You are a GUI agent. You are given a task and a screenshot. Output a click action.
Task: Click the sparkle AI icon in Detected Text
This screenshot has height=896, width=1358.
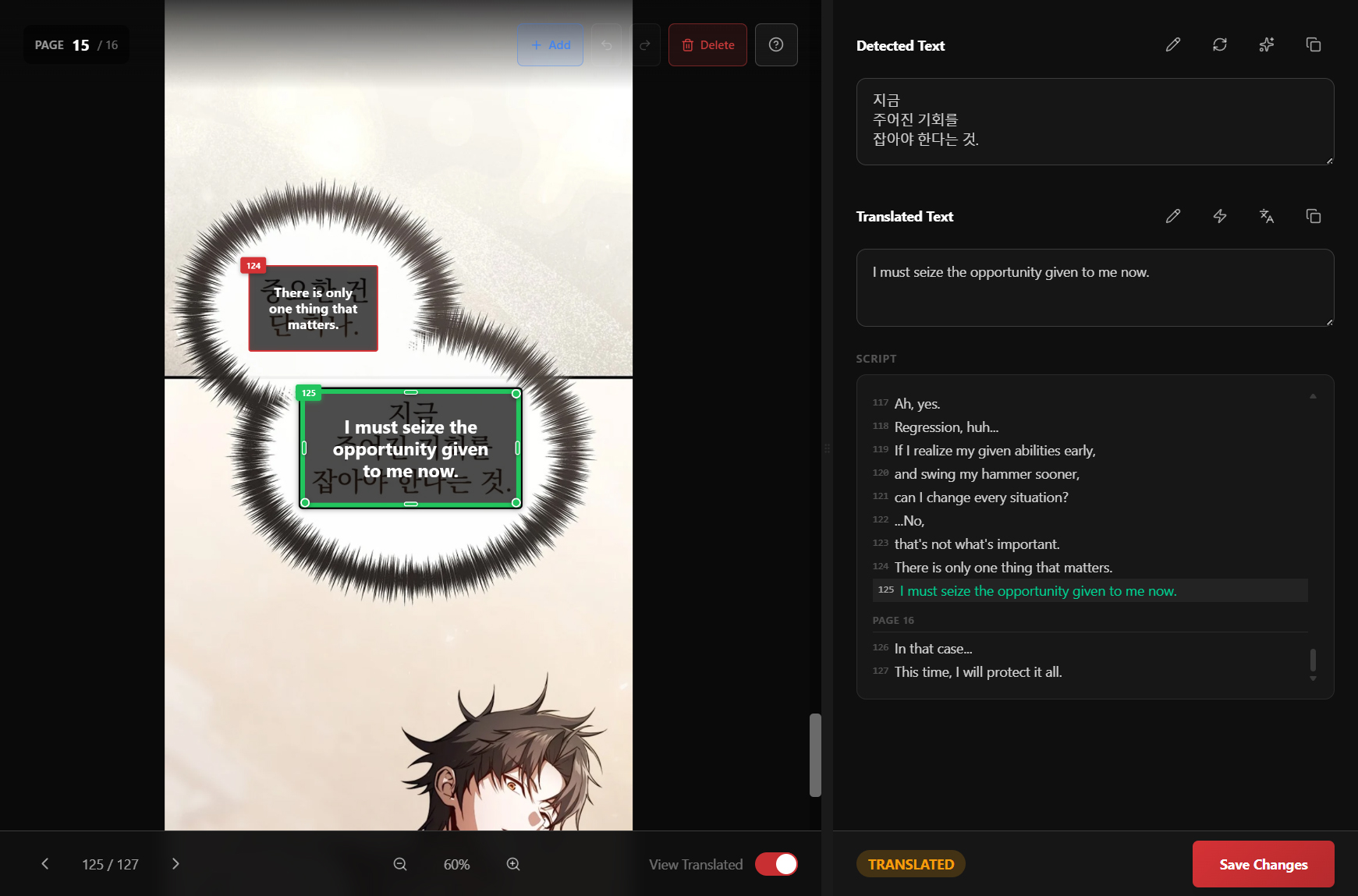[1266, 45]
